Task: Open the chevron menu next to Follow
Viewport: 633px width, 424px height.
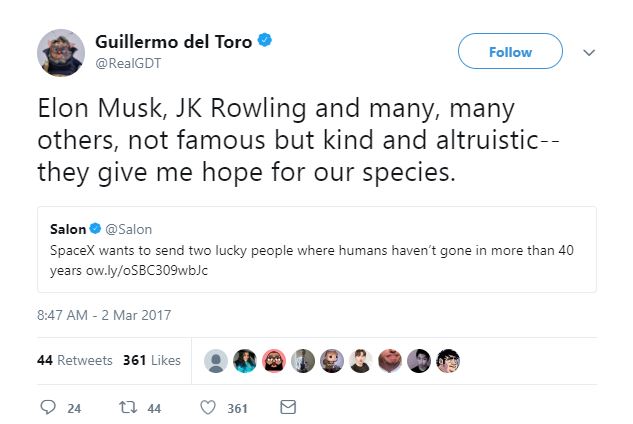Action: 589,52
